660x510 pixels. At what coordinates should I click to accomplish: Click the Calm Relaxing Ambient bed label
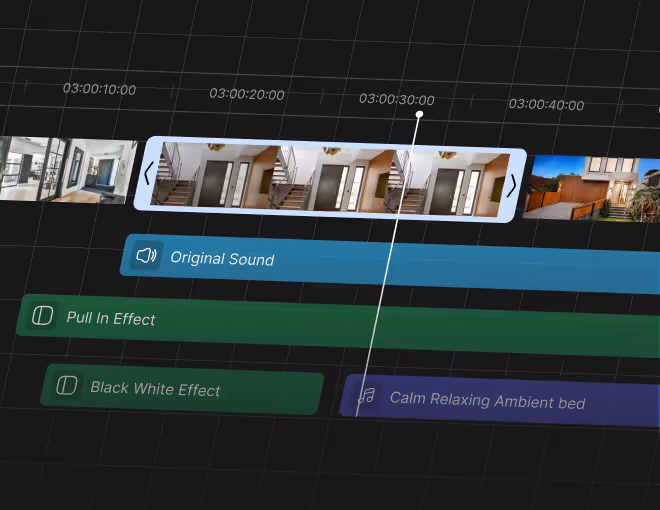487,400
